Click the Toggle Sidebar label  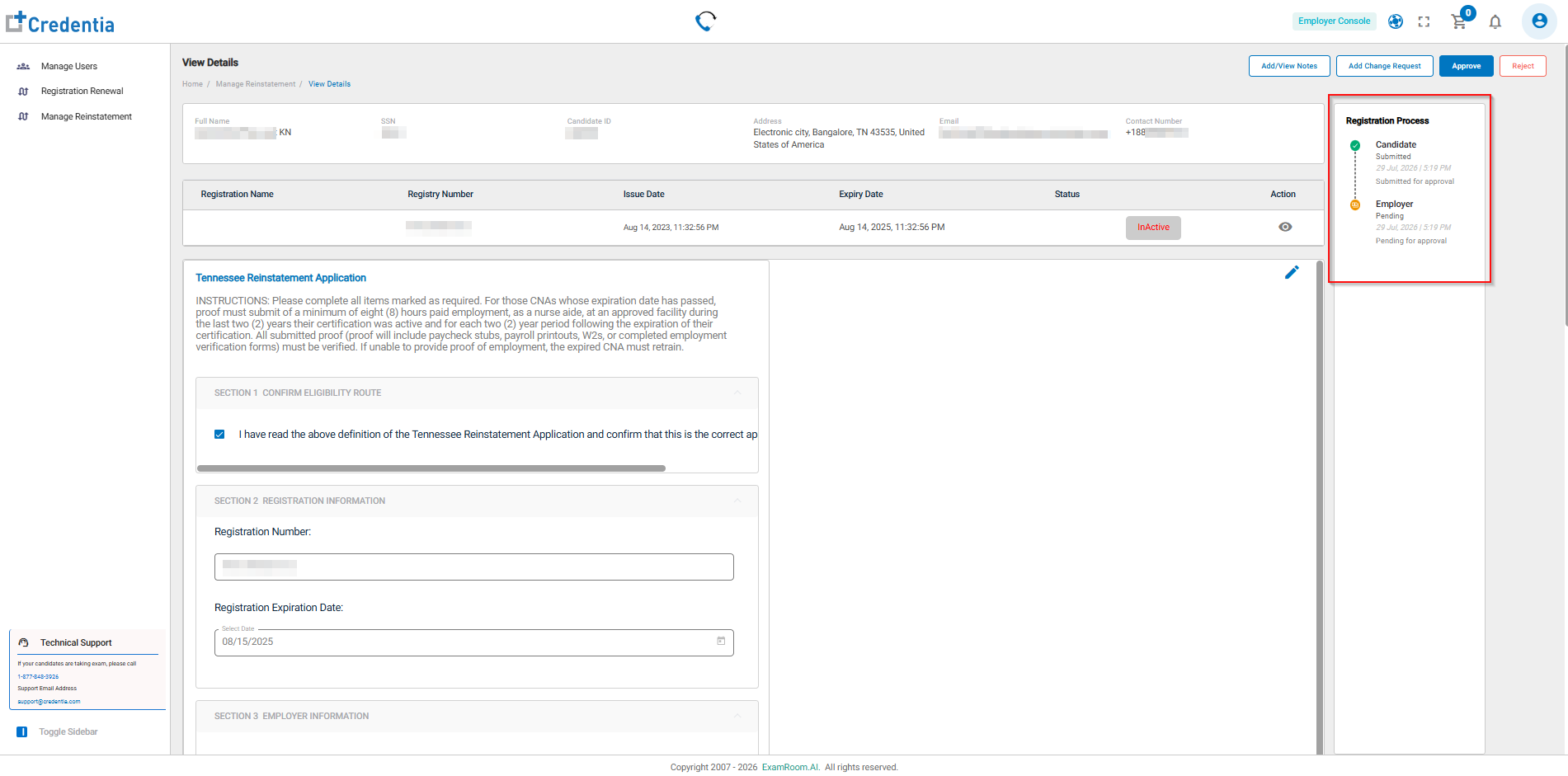point(68,732)
